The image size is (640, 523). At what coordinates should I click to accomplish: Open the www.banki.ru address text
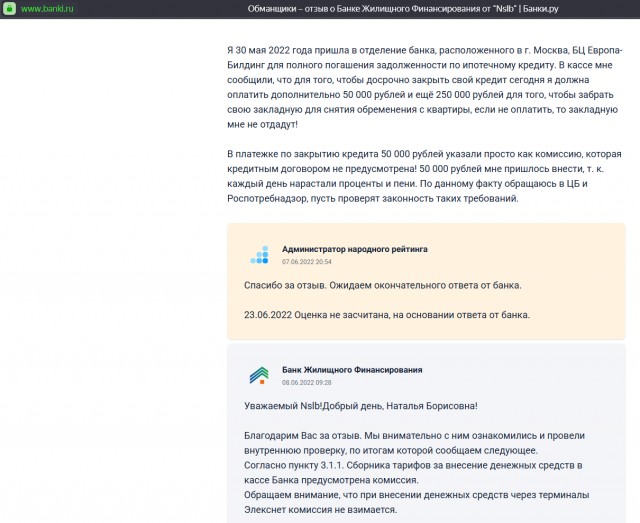coord(47,9)
